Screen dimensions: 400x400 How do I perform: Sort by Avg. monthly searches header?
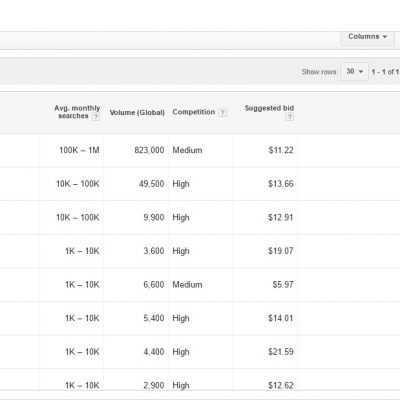[77, 112]
